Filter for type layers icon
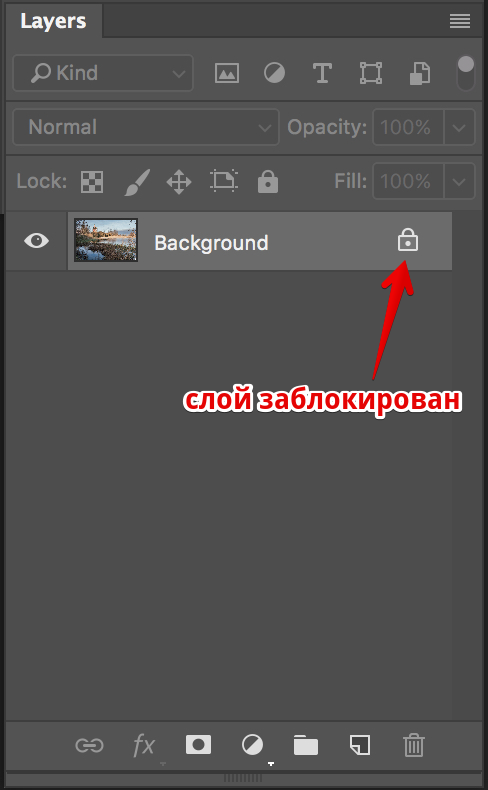Screen dimensions: 488x790 (322, 73)
